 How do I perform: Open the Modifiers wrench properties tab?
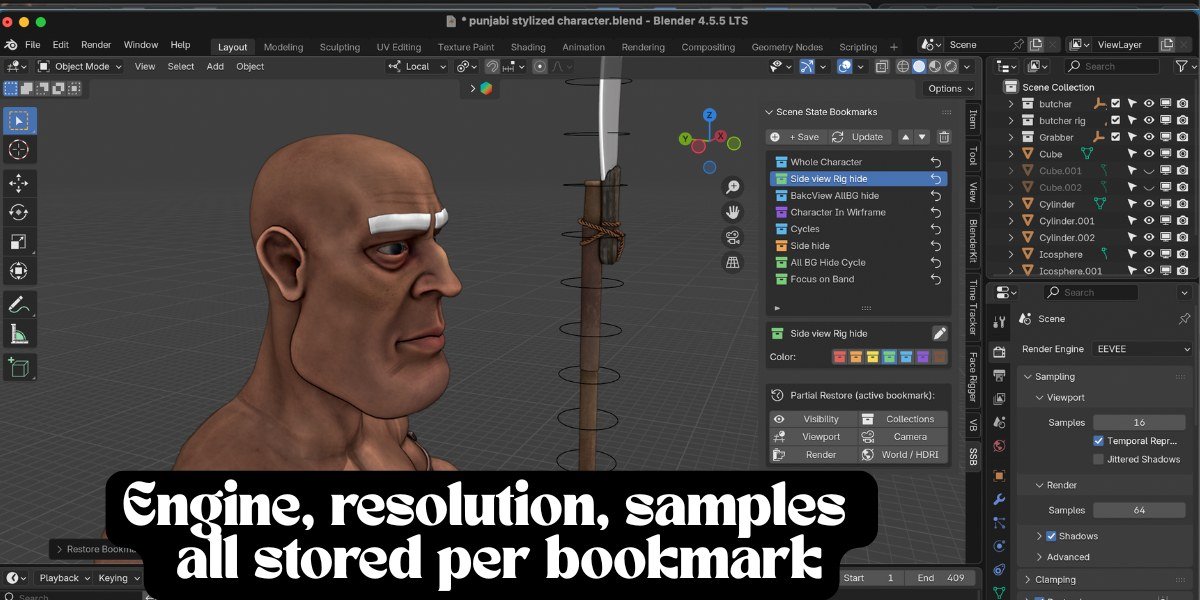pyautogui.click(x=999, y=499)
